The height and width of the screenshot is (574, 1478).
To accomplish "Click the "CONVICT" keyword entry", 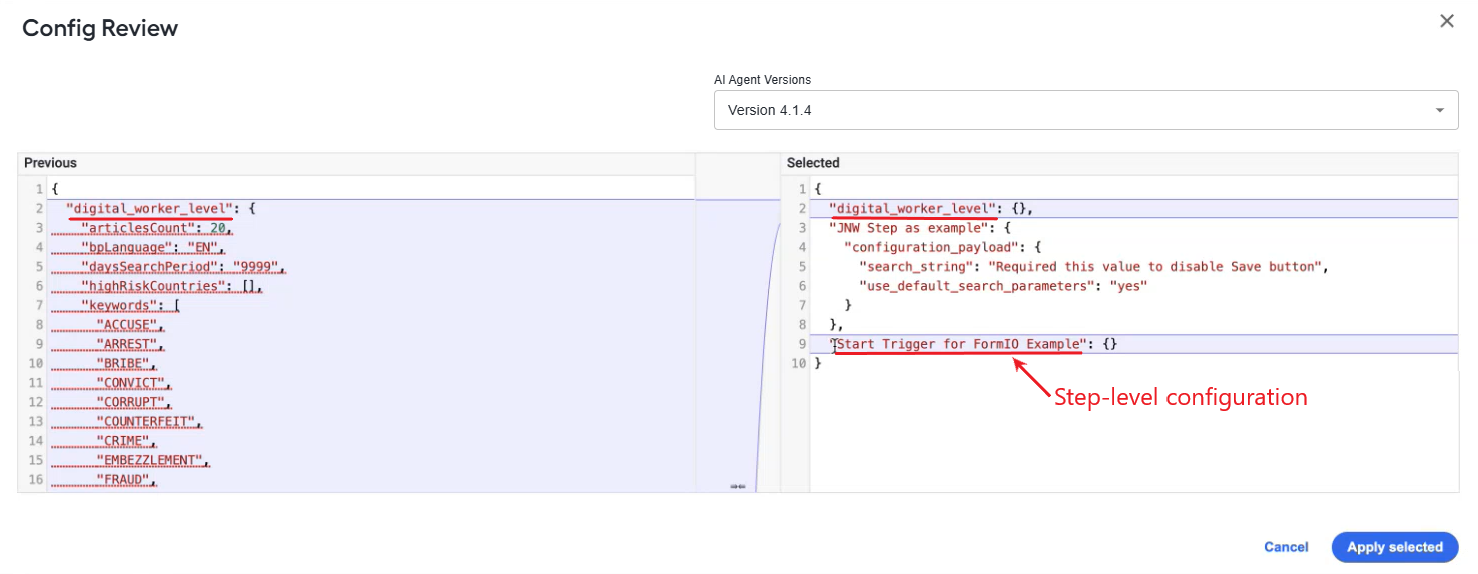I will 133,383.
